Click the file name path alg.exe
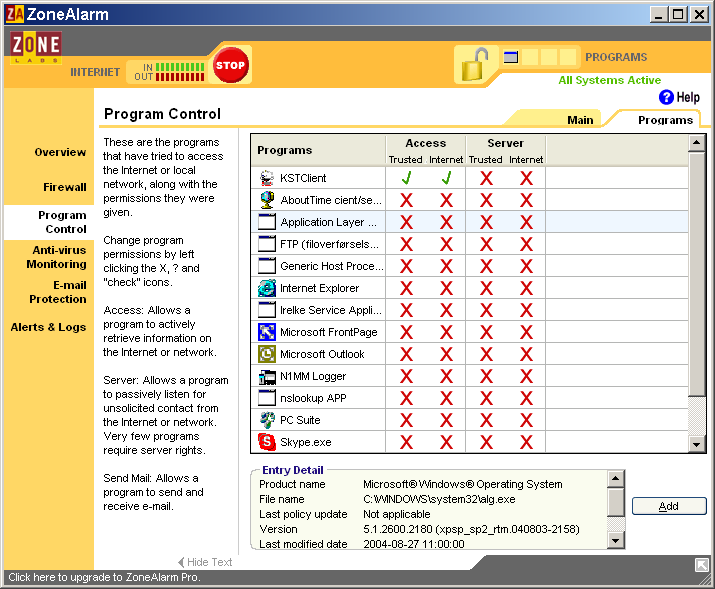 [x=439, y=499]
